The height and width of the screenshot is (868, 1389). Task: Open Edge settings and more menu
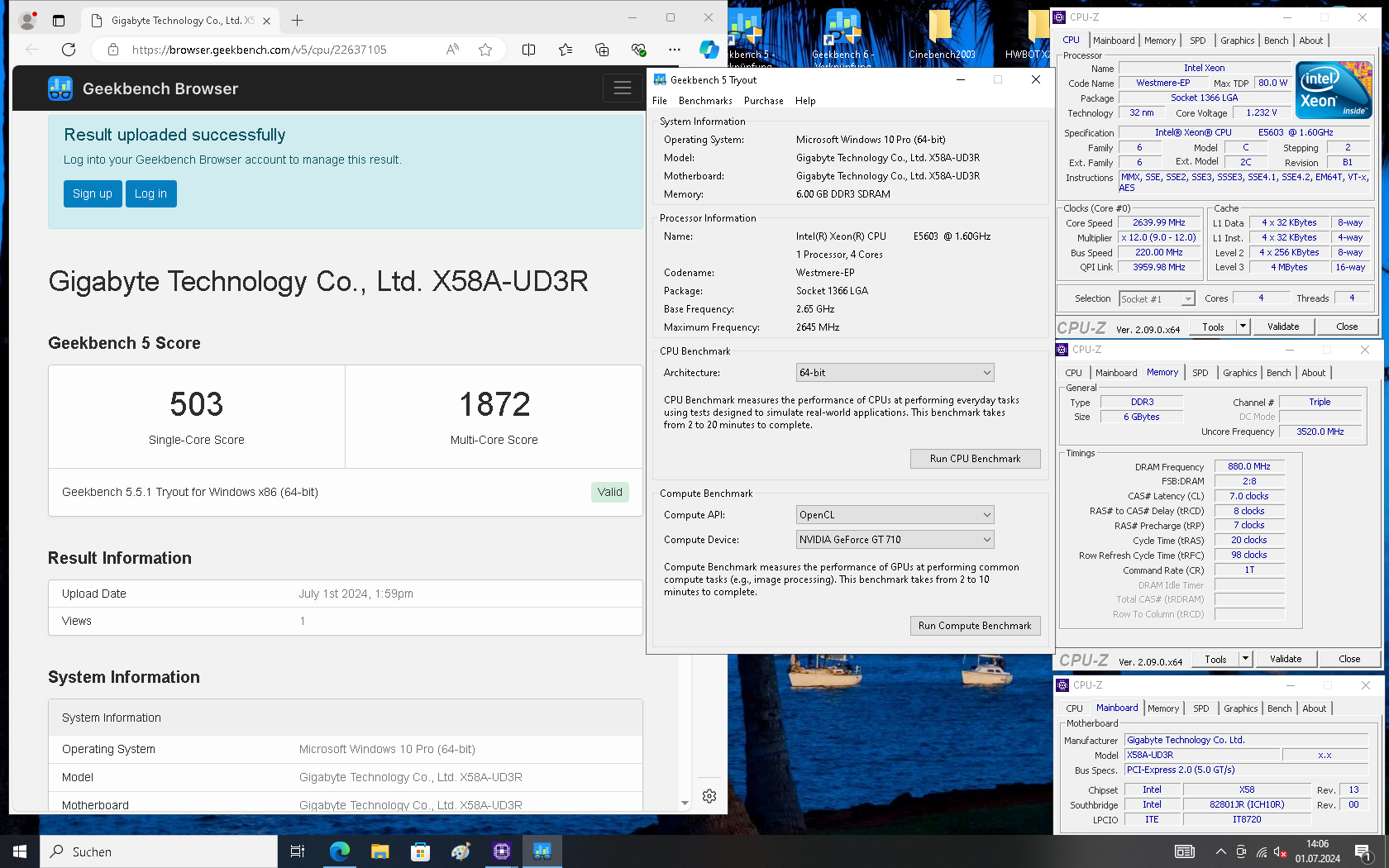point(675,50)
